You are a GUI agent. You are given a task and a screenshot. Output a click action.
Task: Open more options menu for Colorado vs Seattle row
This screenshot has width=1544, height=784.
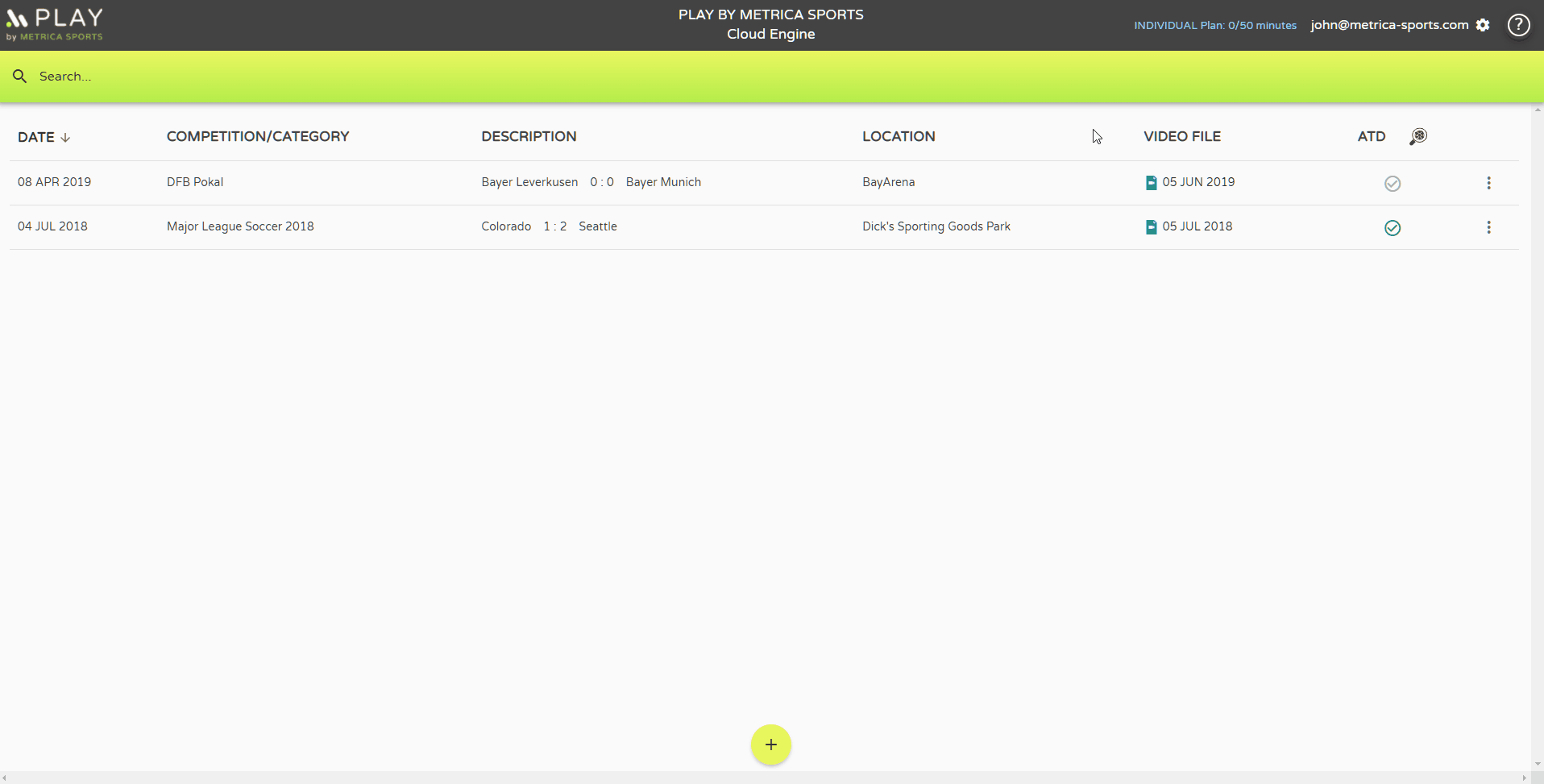point(1488,227)
